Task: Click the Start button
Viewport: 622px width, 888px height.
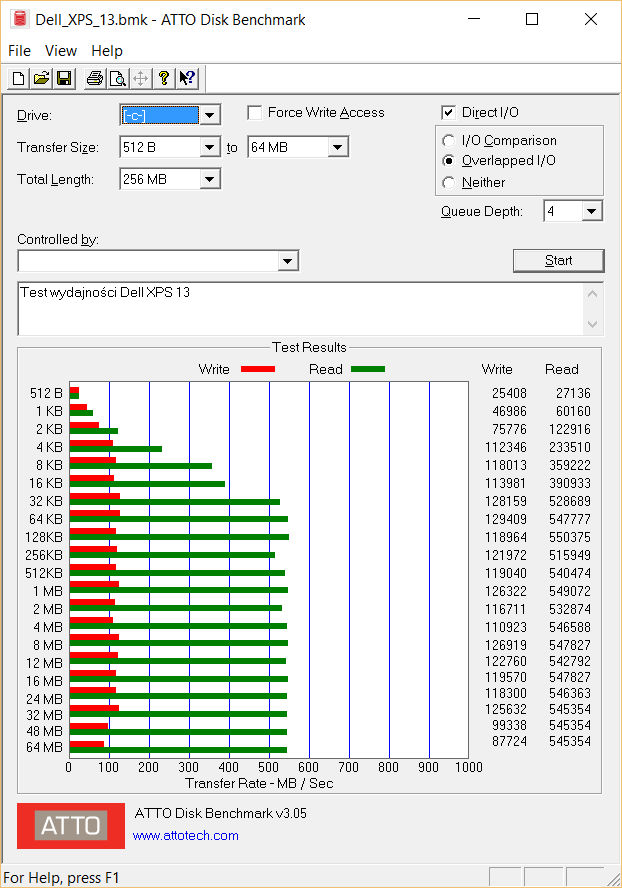Action: pos(559,261)
